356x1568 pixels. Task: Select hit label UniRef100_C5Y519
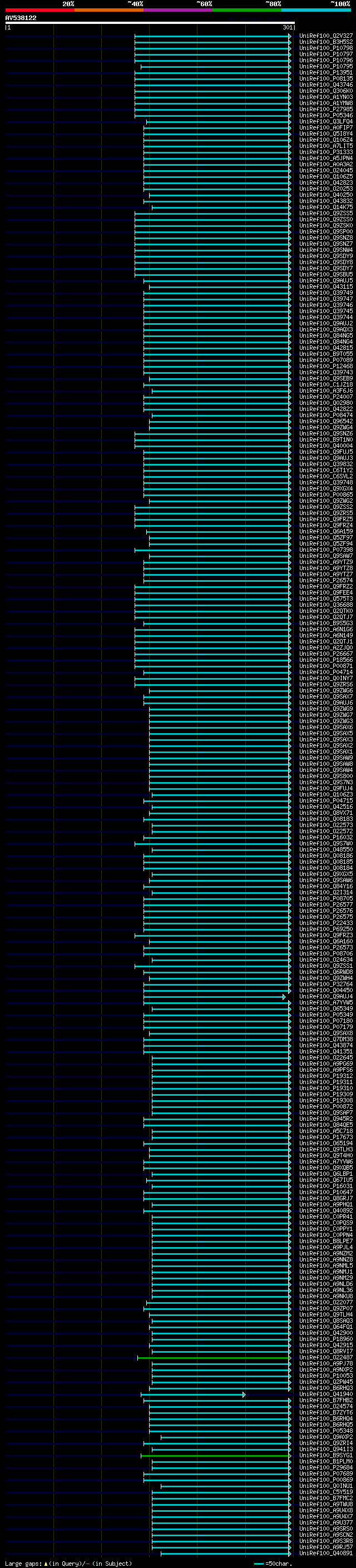pos(326,1492)
